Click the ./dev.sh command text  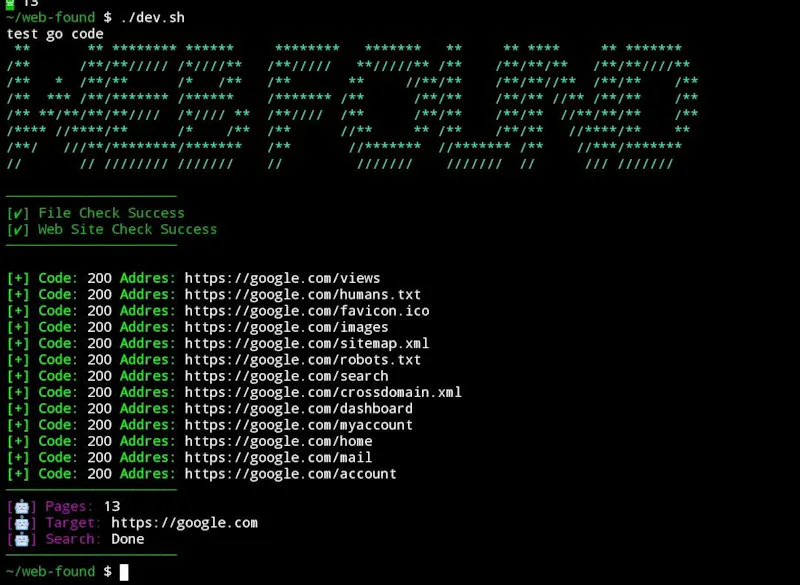tap(153, 17)
